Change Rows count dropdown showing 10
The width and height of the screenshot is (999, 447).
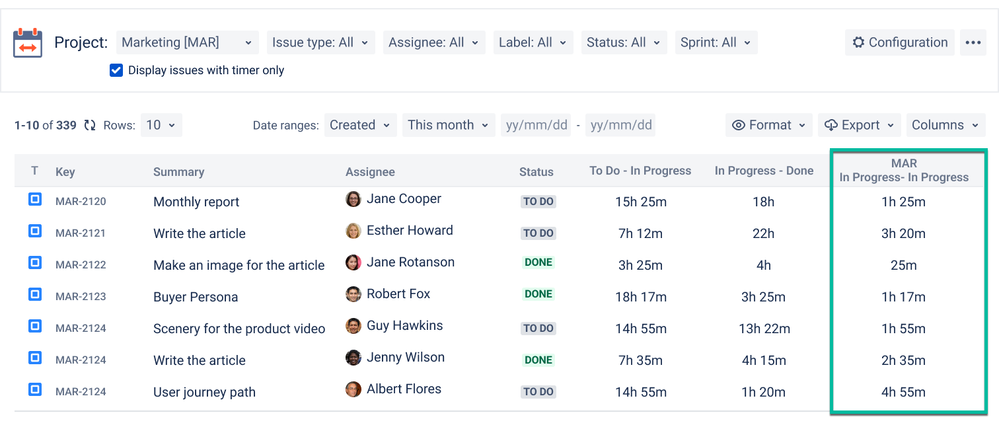point(161,125)
